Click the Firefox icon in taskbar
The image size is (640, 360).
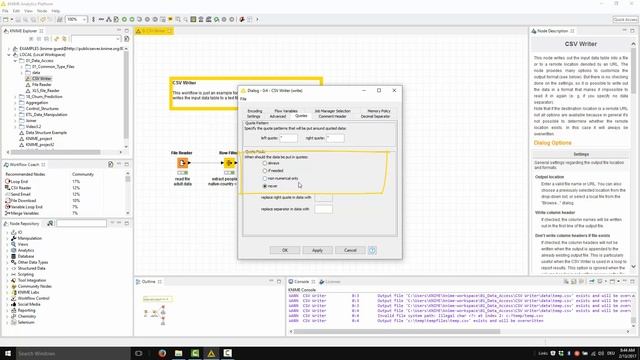[162, 353]
